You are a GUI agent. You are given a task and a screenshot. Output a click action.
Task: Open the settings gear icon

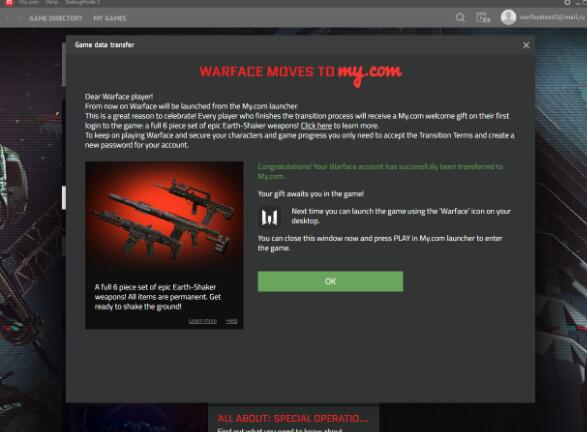(567, 3)
